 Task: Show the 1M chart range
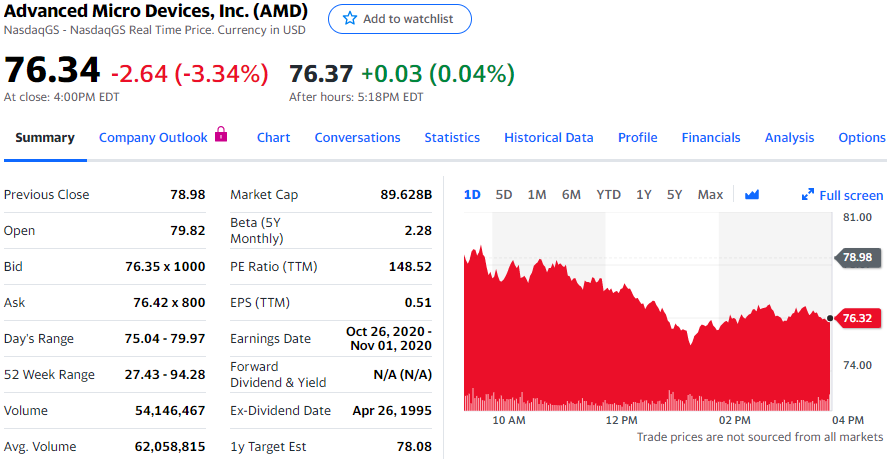point(537,195)
